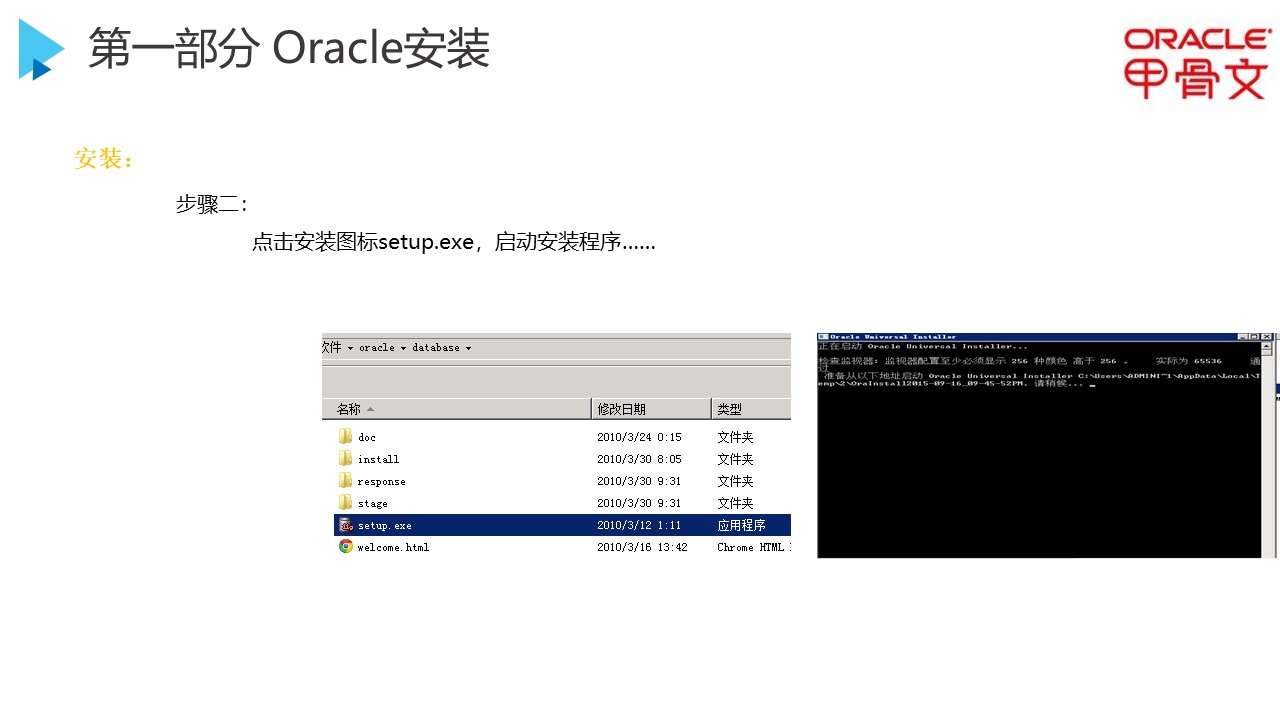
Task: Click the 步骤二： step label
Action: [x=212, y=204]
